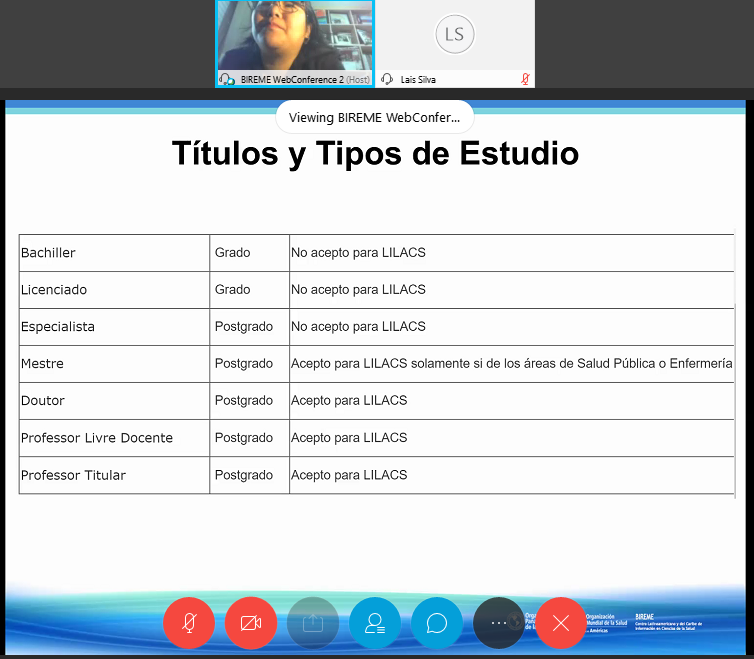Click the Viewing BIREME WebConfer... banner
This screenshot has width=754, height=659.
[375, 117]
